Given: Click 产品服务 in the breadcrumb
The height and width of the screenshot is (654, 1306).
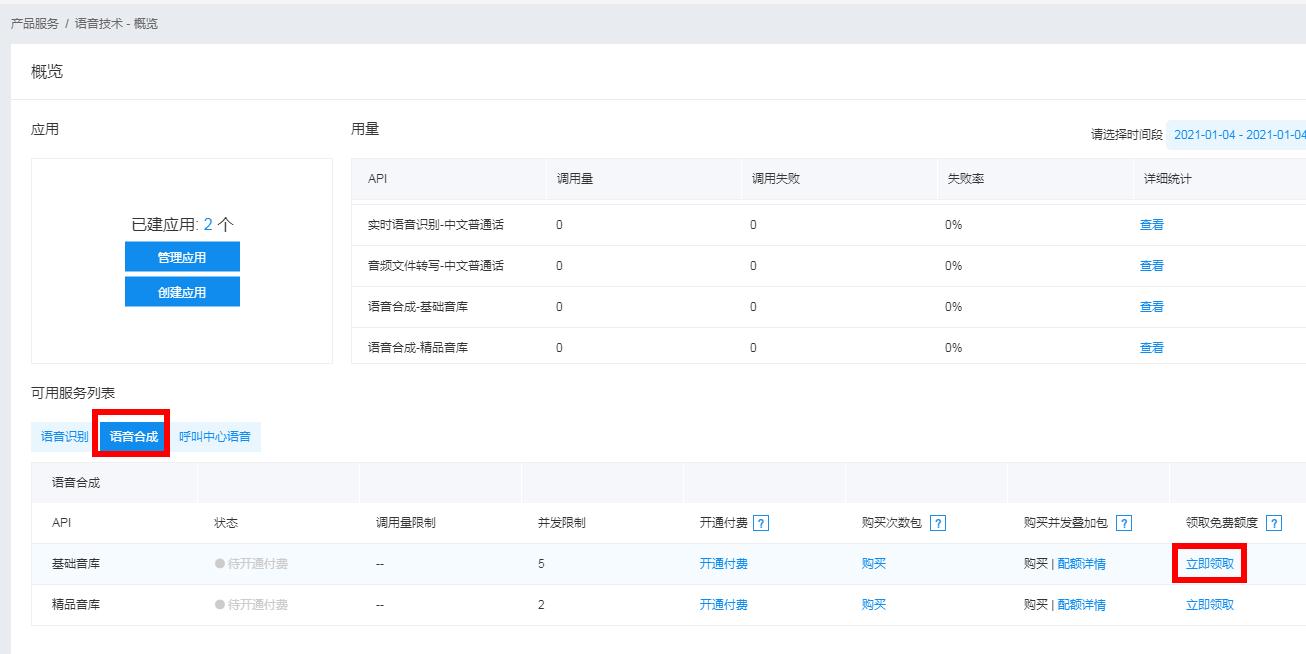Looking at the screenshot, I should pos(35,23).
